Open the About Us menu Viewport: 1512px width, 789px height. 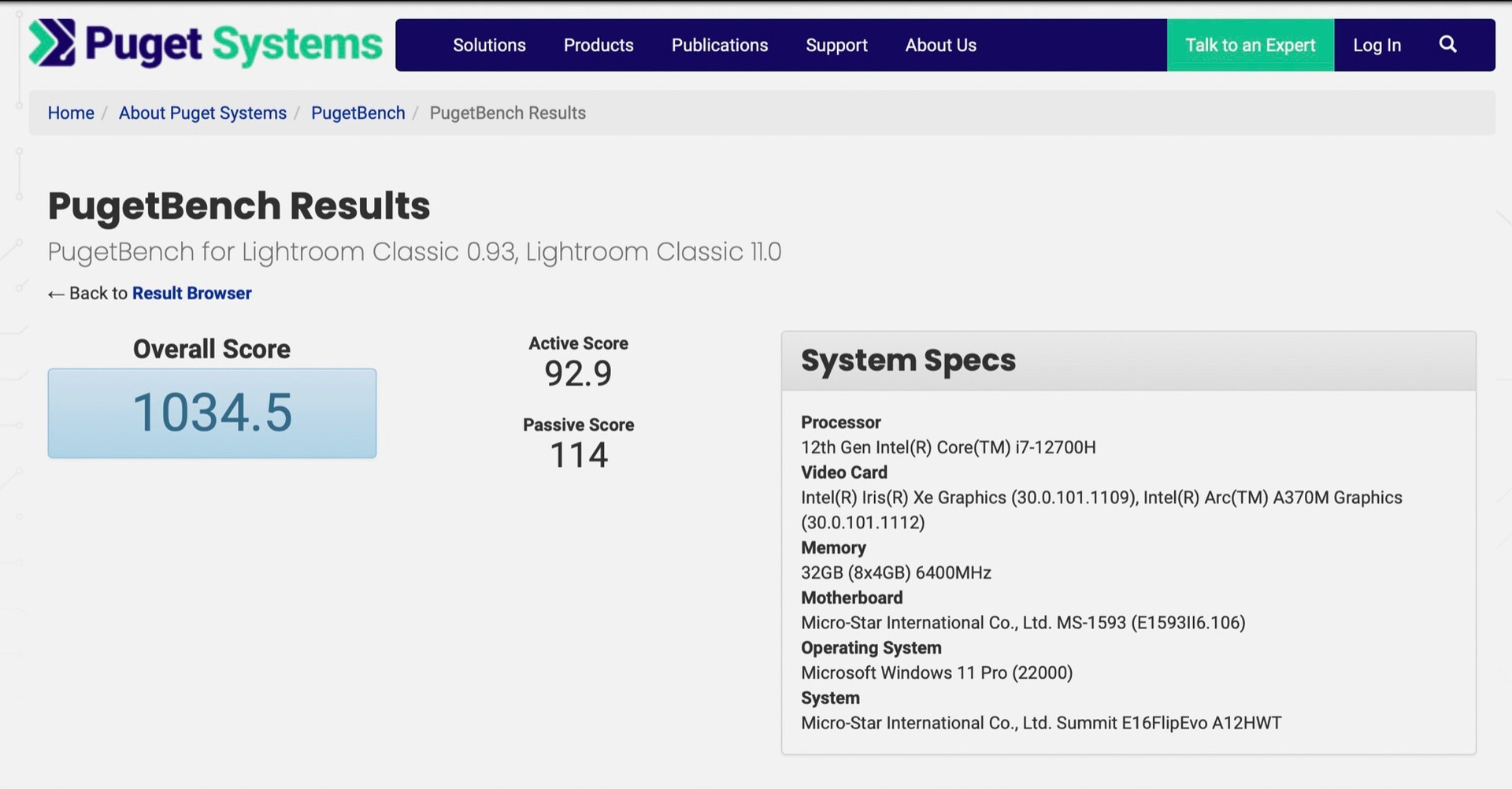tap(941, 45)
